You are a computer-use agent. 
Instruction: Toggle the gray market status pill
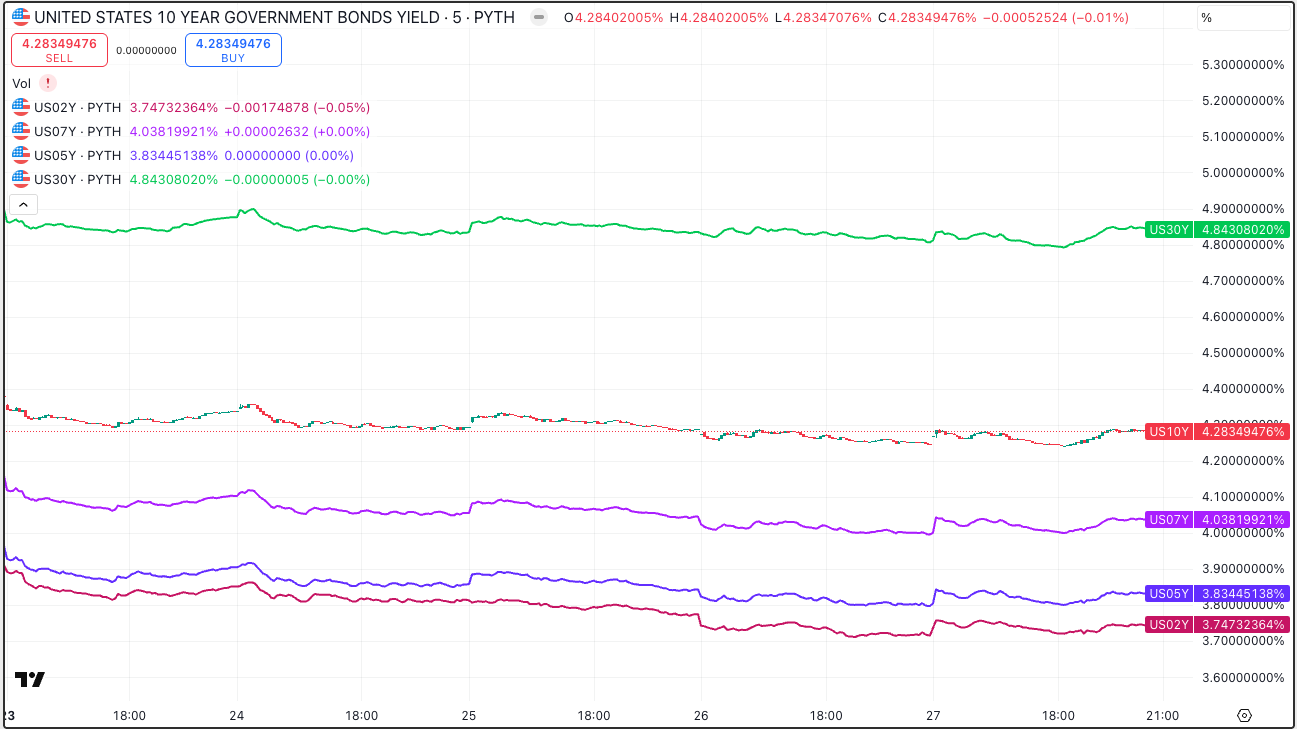(x=538, y=17)
